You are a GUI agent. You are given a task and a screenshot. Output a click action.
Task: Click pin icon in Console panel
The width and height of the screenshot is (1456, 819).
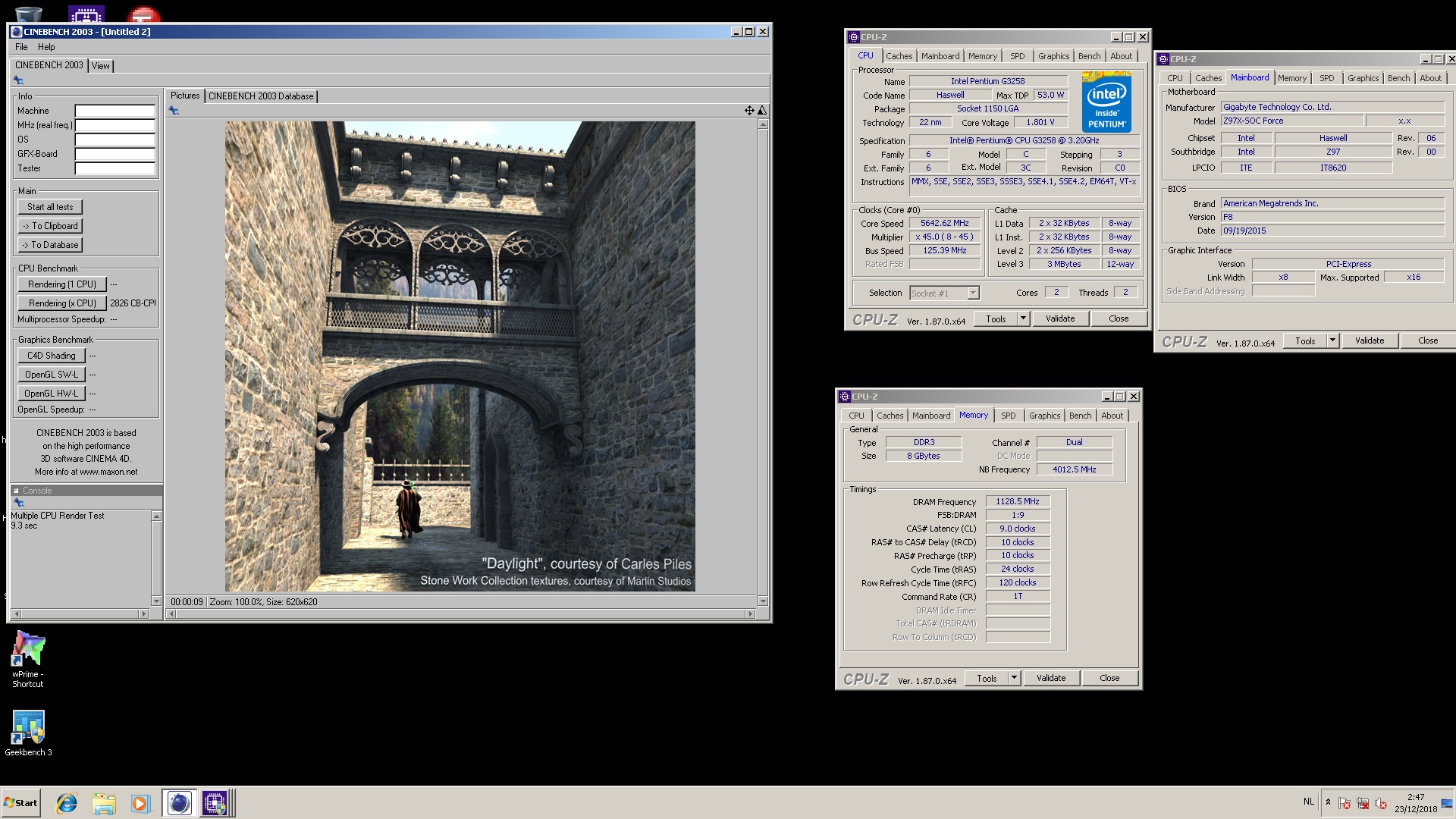(18, 503)
